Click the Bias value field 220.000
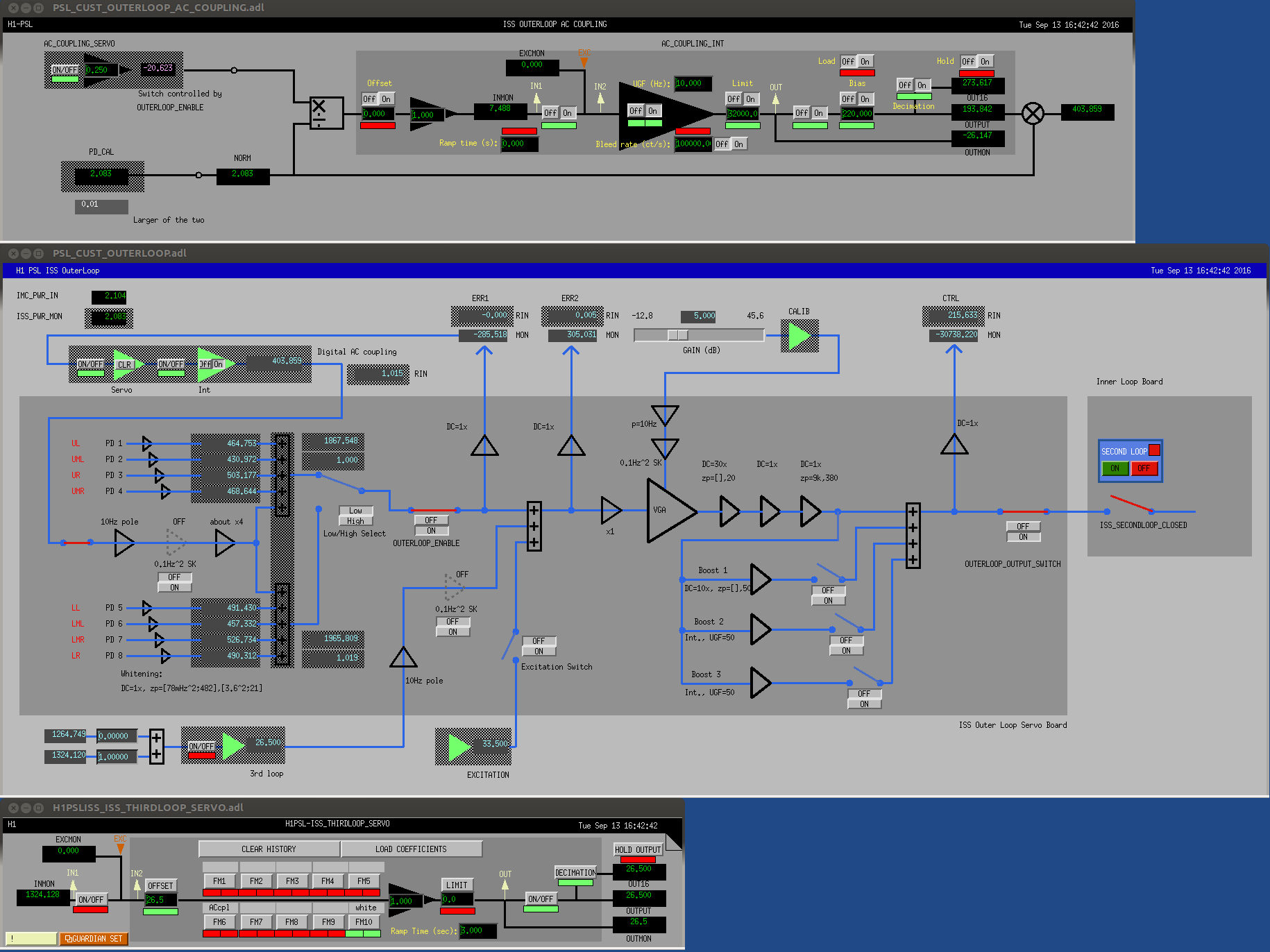This screenshot has width=1270, height=952. [x=857, y=114]
